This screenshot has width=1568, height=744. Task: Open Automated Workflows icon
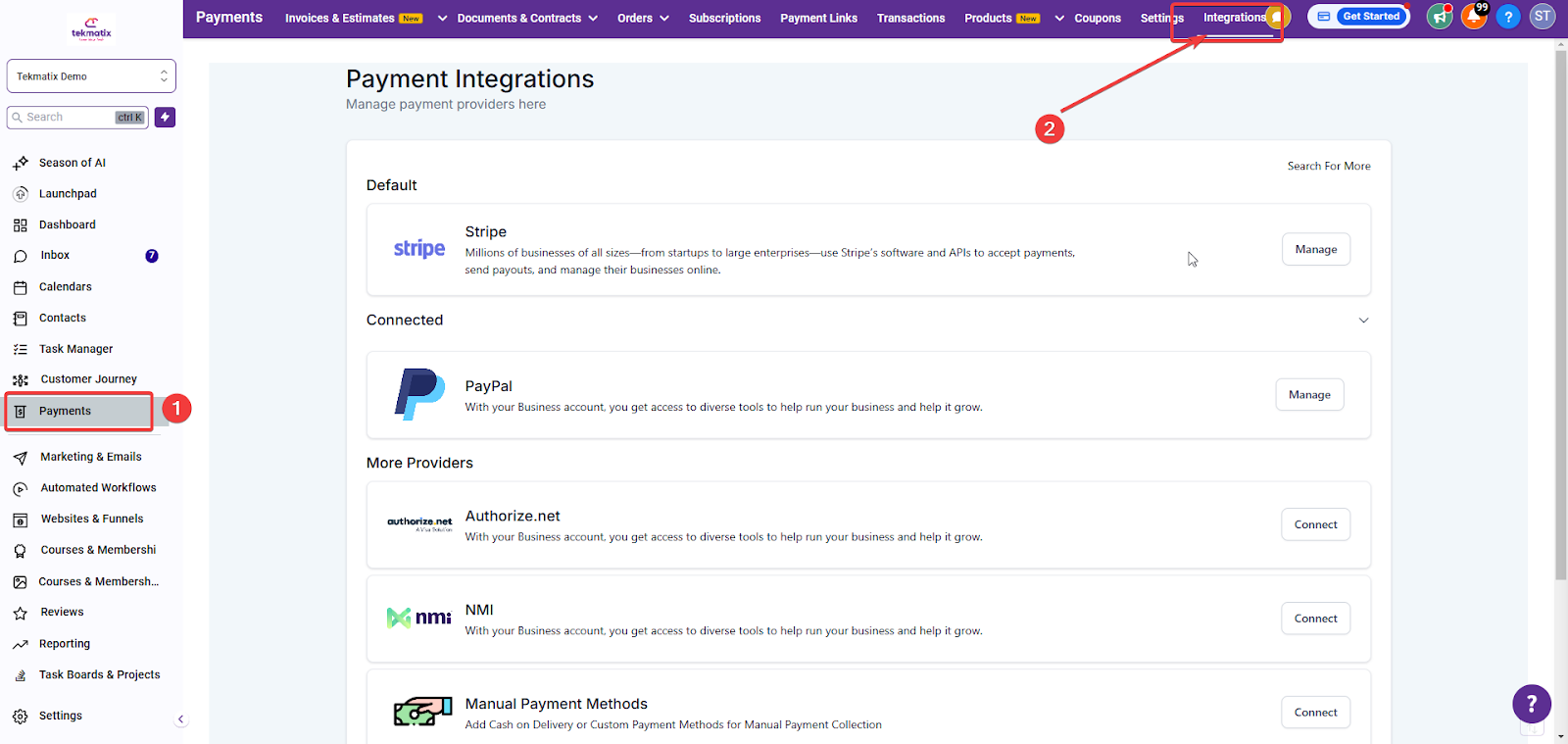point(21,488)
